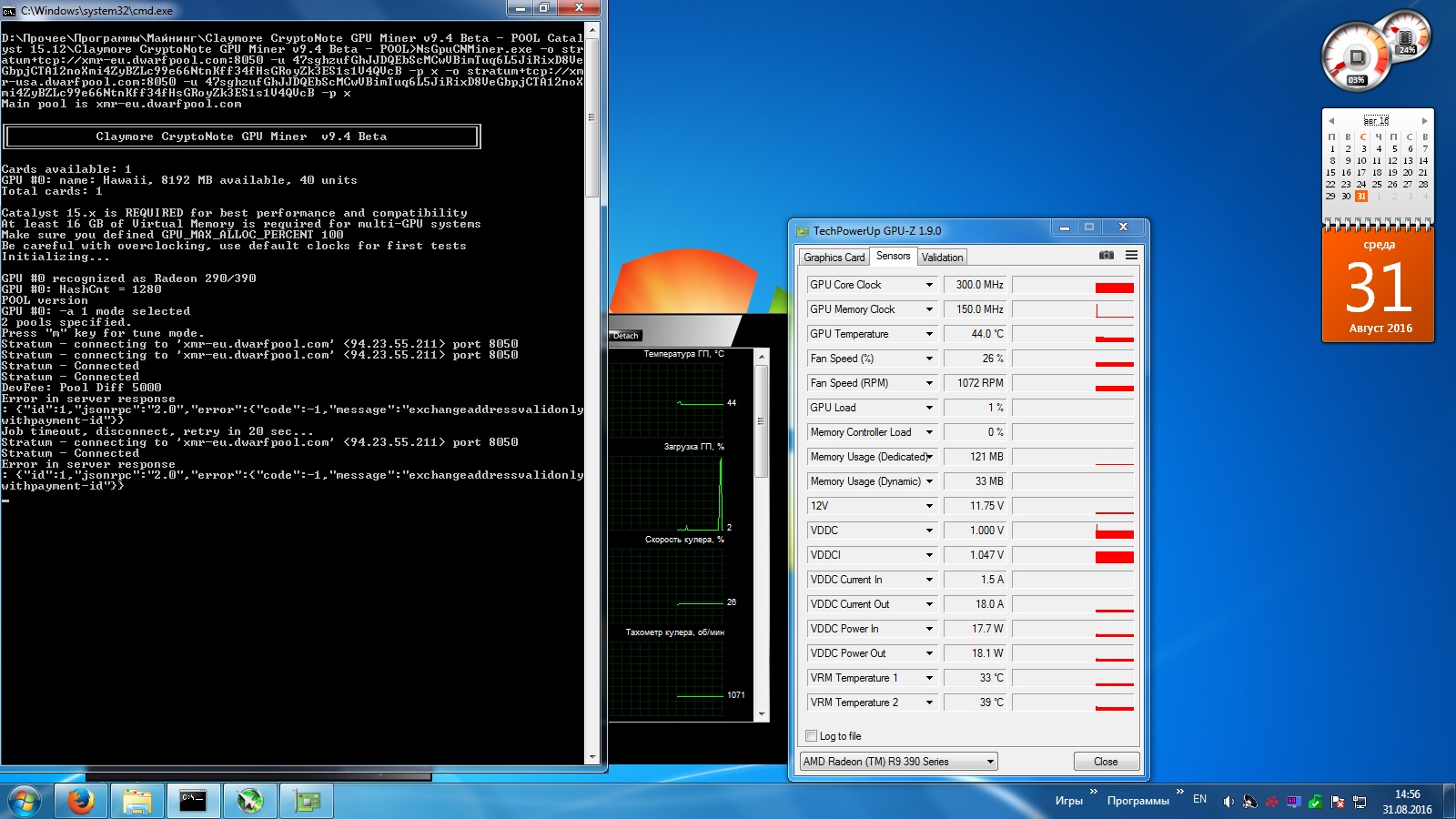Screen dimensions: 1456x819
Task: Expand the Memory Controller Load dropdown
Action: [x=929, y=432]
